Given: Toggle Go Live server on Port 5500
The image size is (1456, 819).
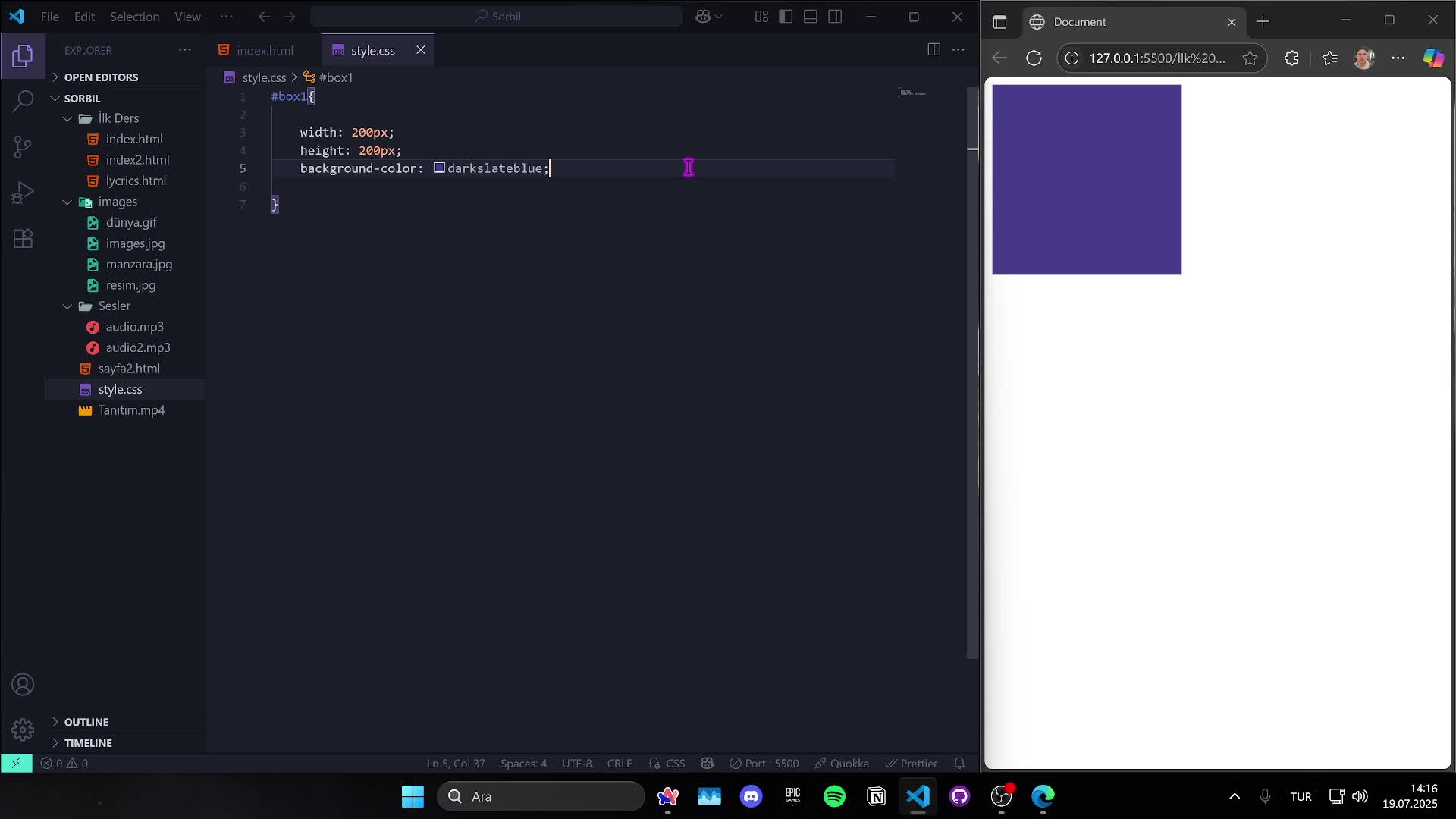Looking at the screenshot, I should point(764,763).
